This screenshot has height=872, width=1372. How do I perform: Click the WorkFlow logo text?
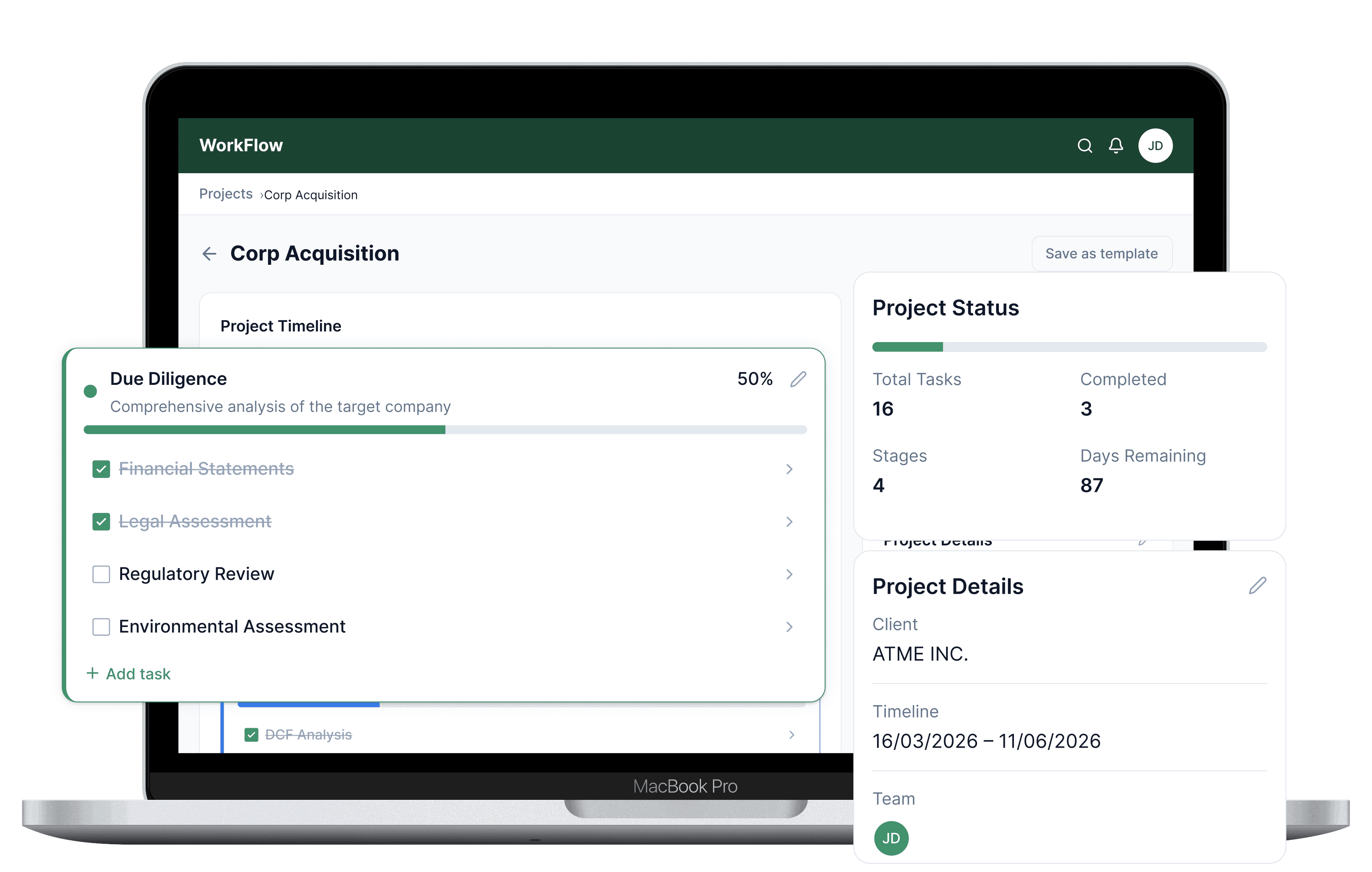pos(241,146)
